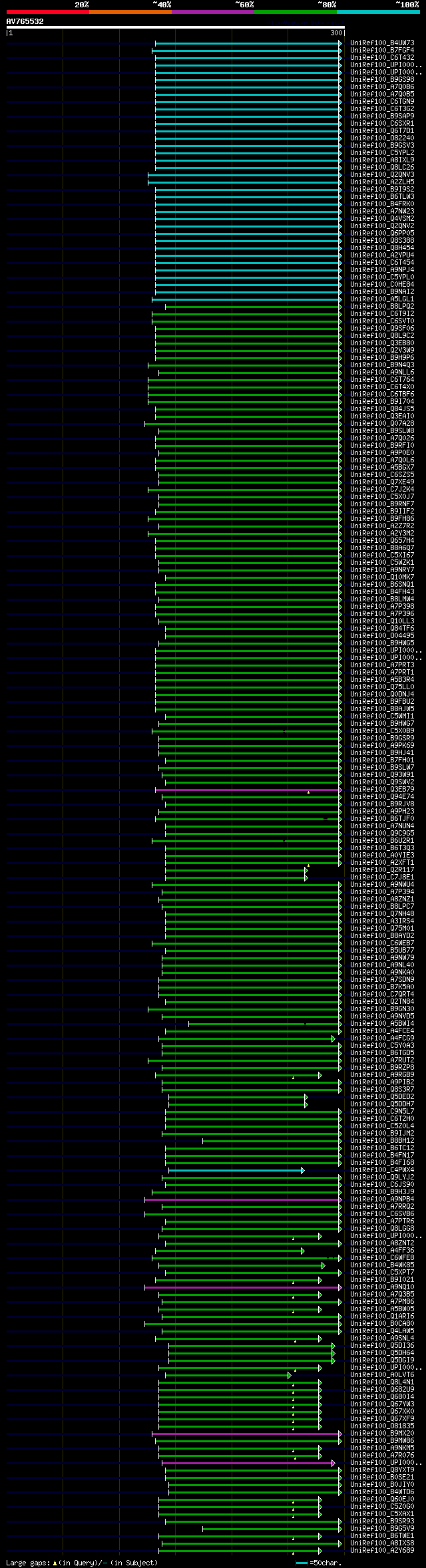Click the UniRef100_B8LPQ2 label

(x=382, y=307)
